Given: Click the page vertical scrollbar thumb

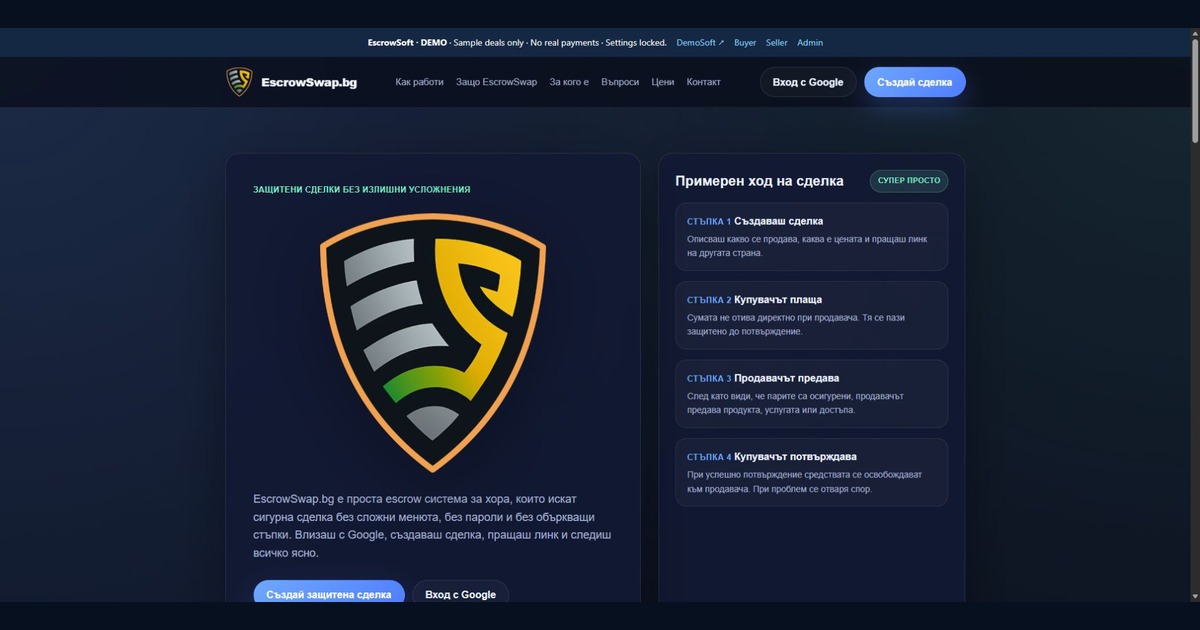Looking at the screenshot, I should click(1194, 90).
